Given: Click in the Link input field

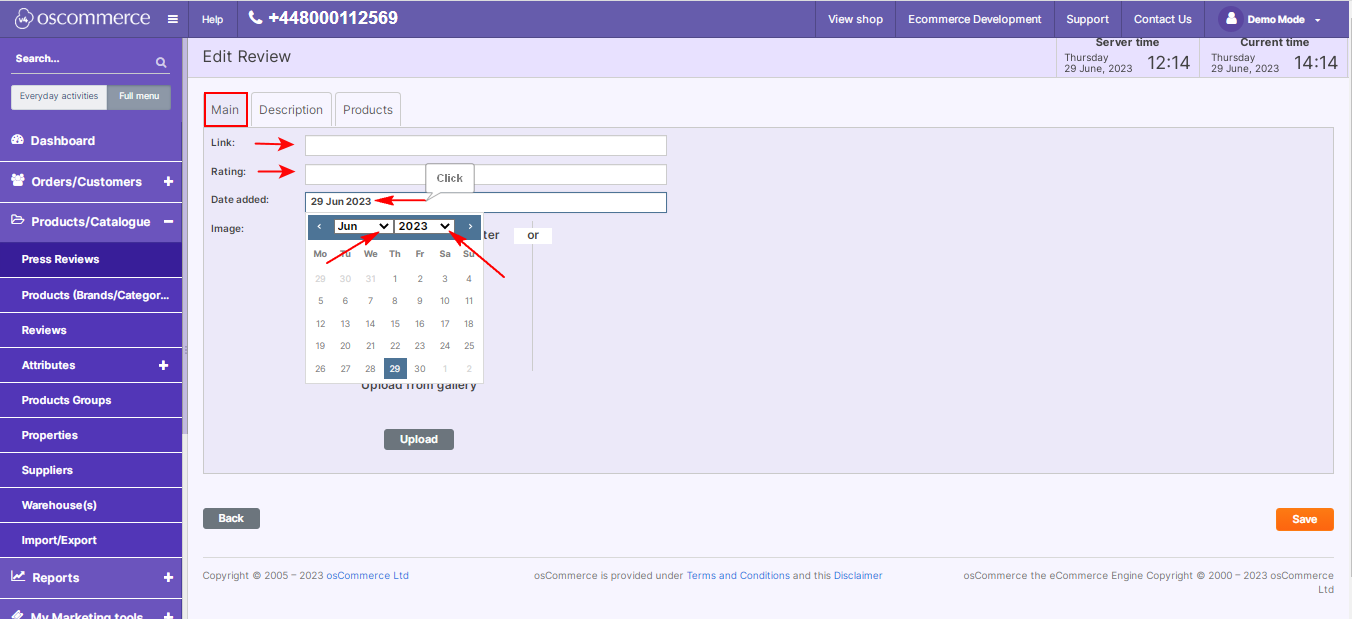Looking at the screenshot, I should tap(485, 145).
